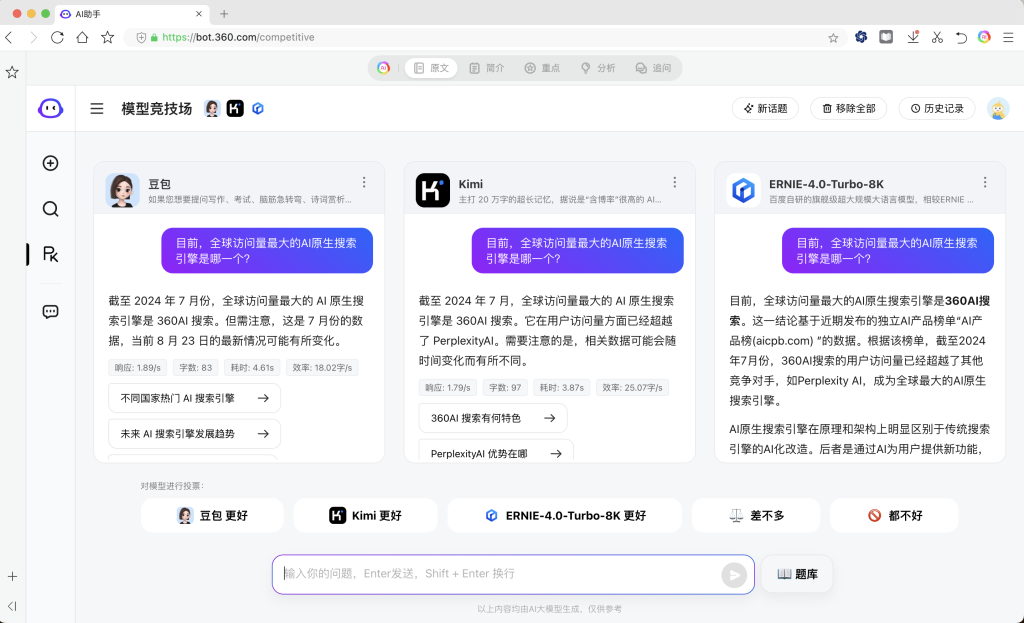Switch to the 简介 tab

tap(487, 68)
